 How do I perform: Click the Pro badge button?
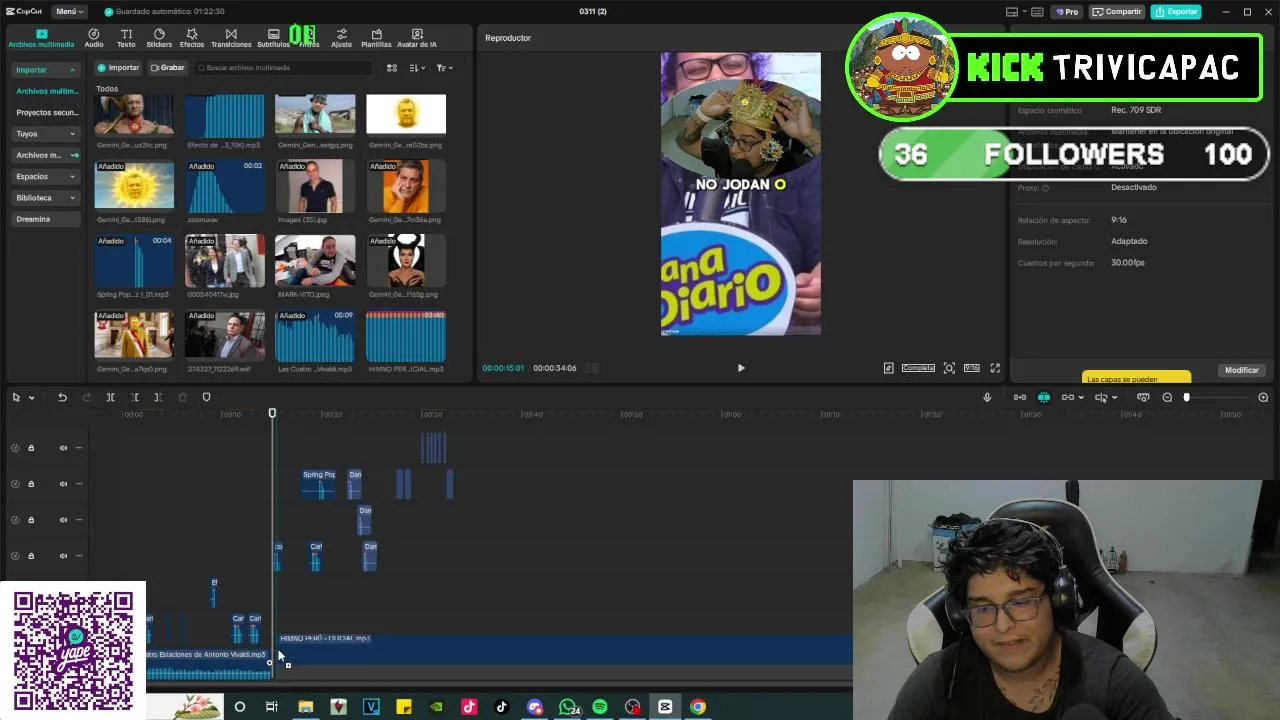click(1067, 12)
